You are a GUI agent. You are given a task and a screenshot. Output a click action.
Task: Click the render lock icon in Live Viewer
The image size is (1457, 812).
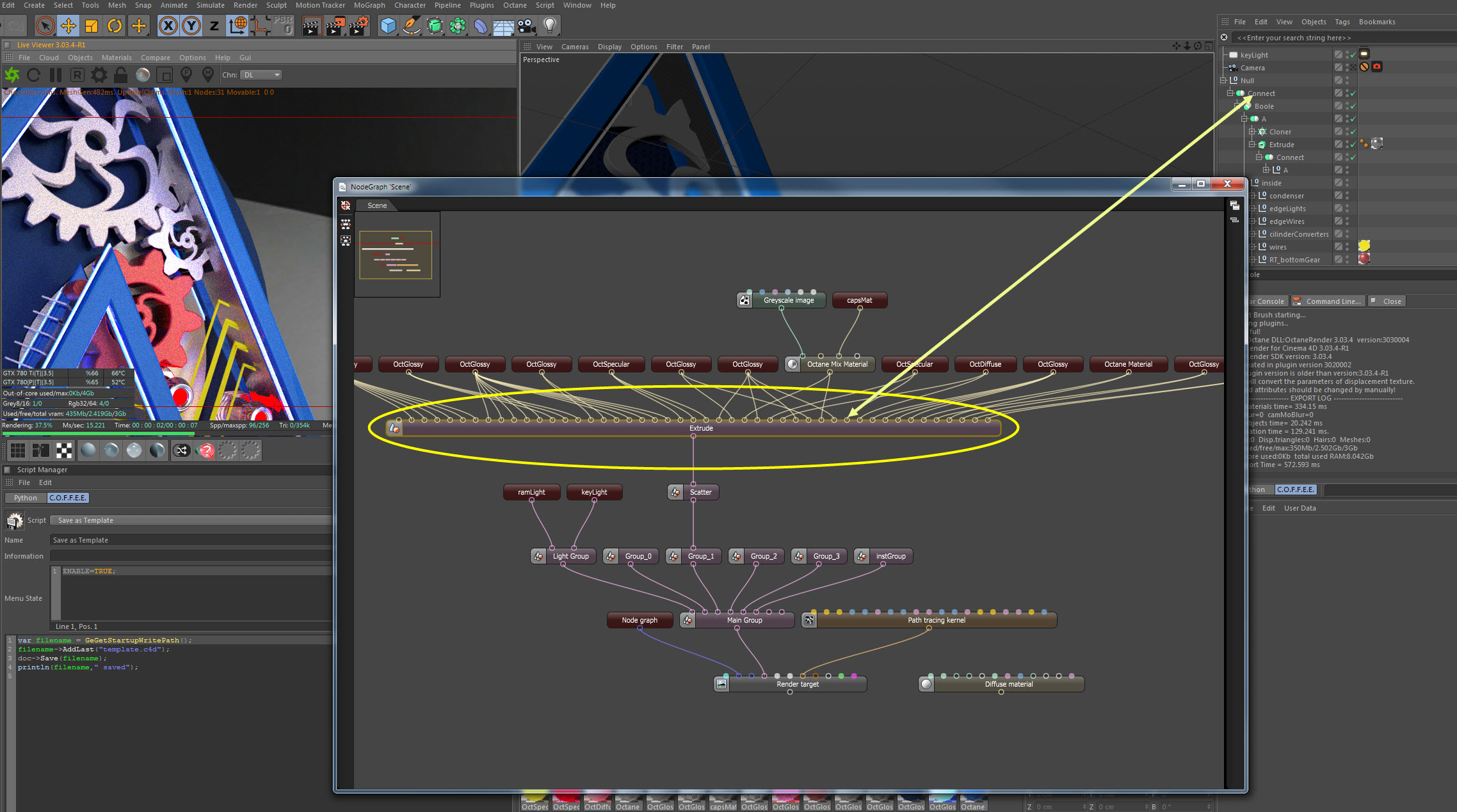[x=120, y=75]
